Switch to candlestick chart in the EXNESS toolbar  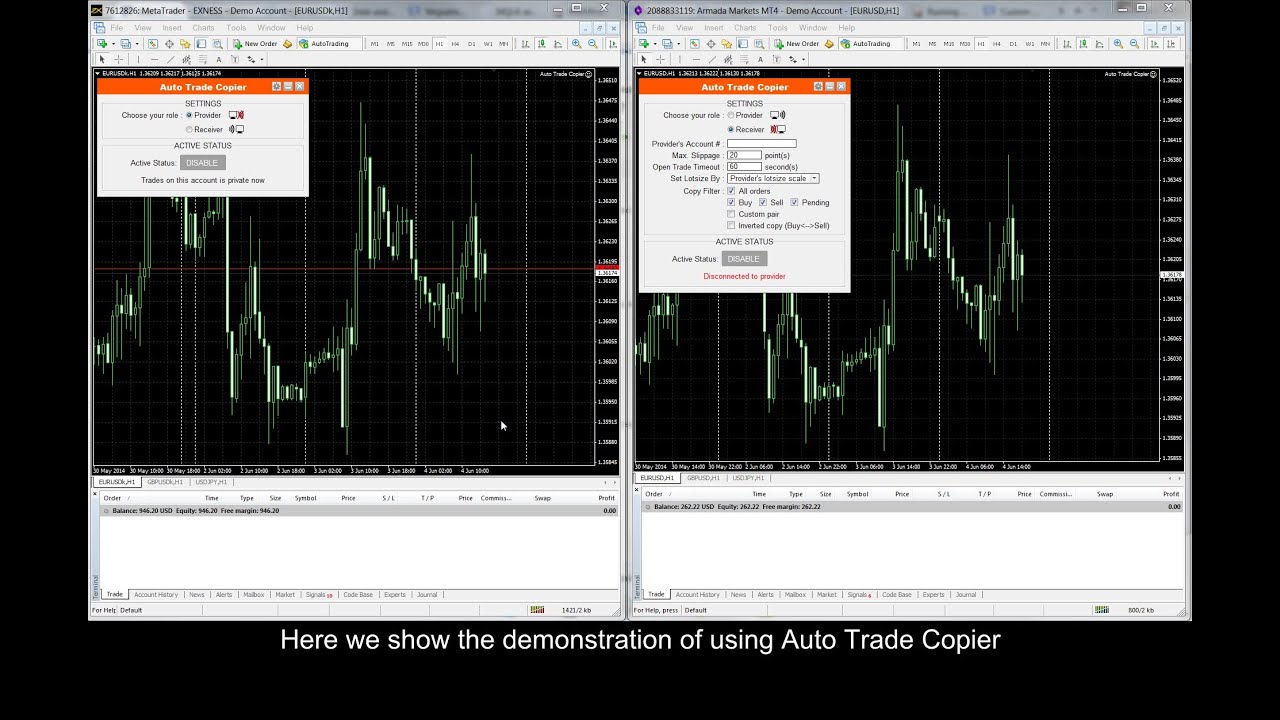pos(540,44)
